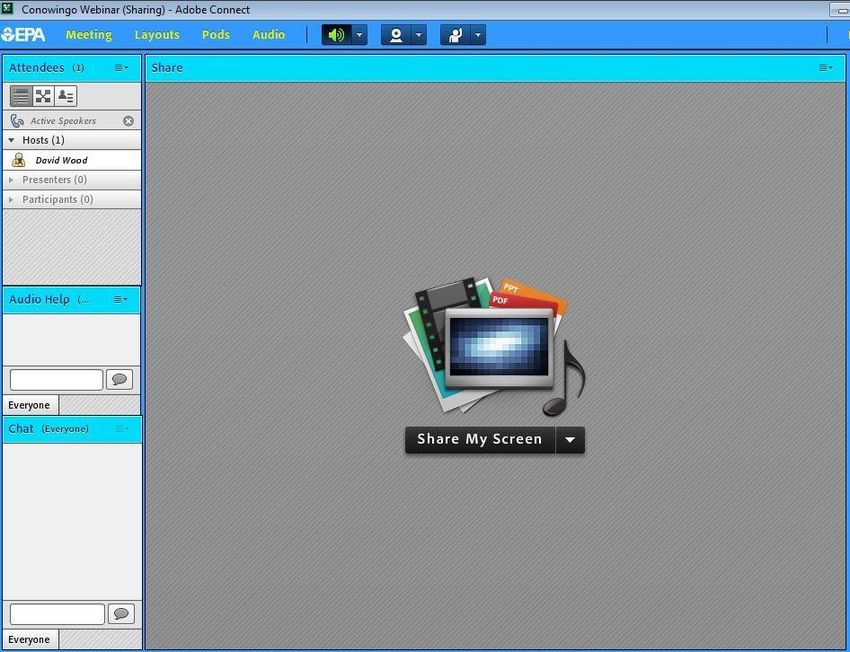850x652 pixels.
Task: Click the Attendees pod title
Action: coord(37,68)
